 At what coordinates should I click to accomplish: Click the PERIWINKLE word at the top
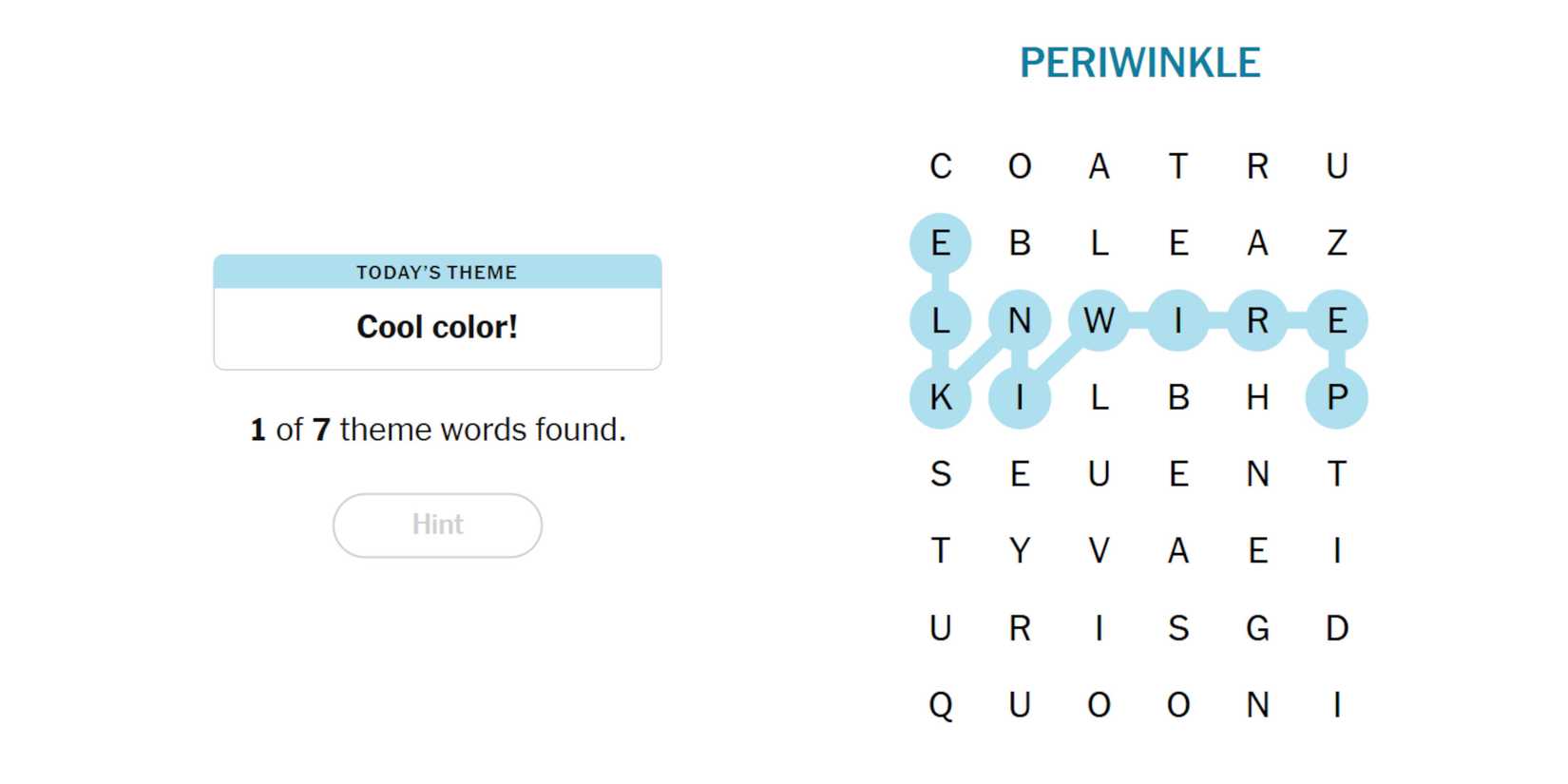[1139, 63]
